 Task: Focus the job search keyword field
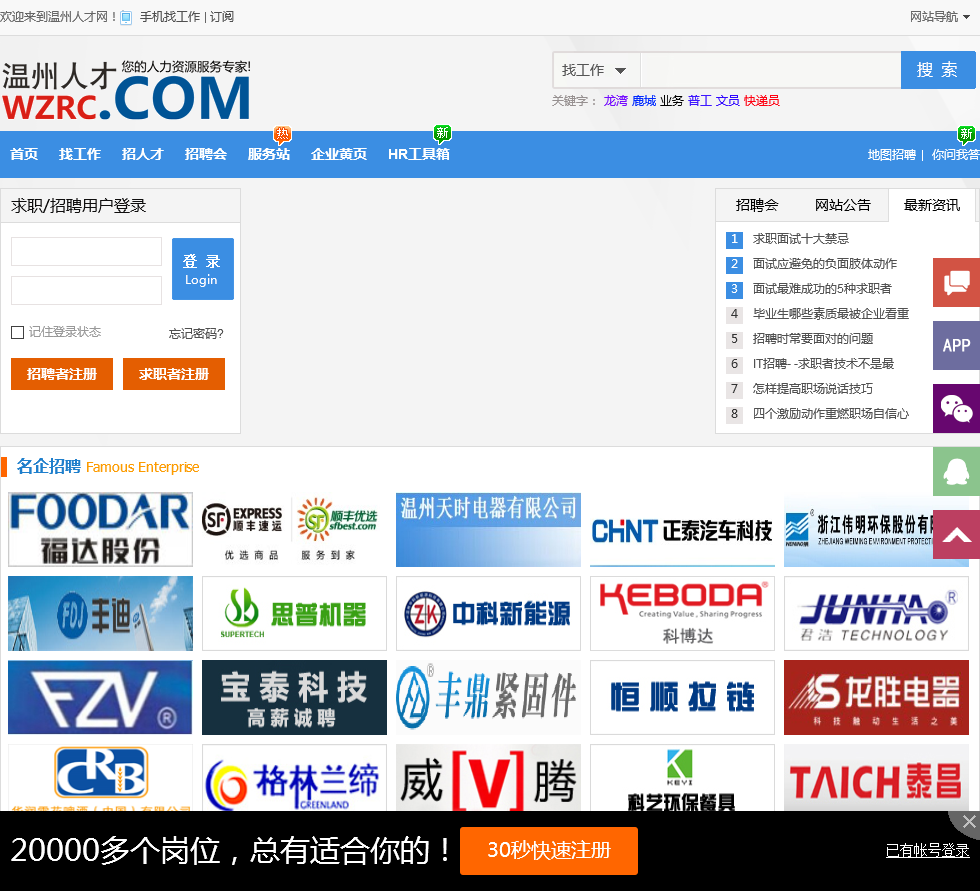(770, 70)
